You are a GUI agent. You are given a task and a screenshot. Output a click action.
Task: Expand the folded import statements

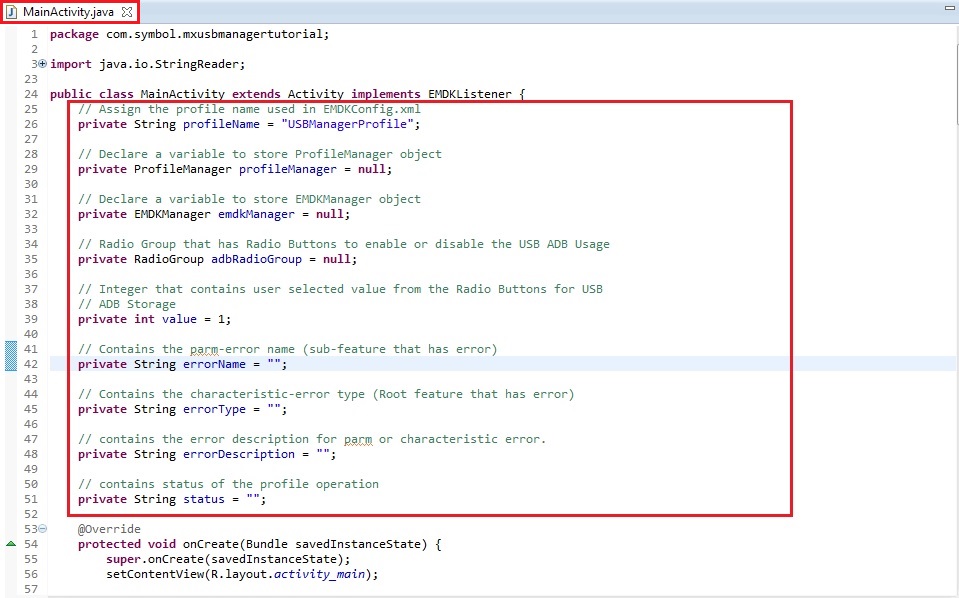click(42, 64)
